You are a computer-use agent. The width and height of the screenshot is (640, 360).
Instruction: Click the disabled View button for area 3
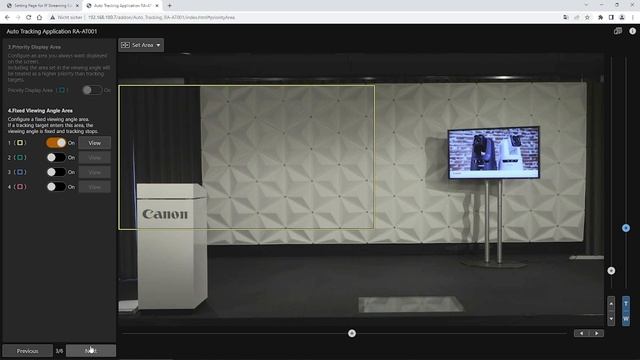(x=94, y=172)
